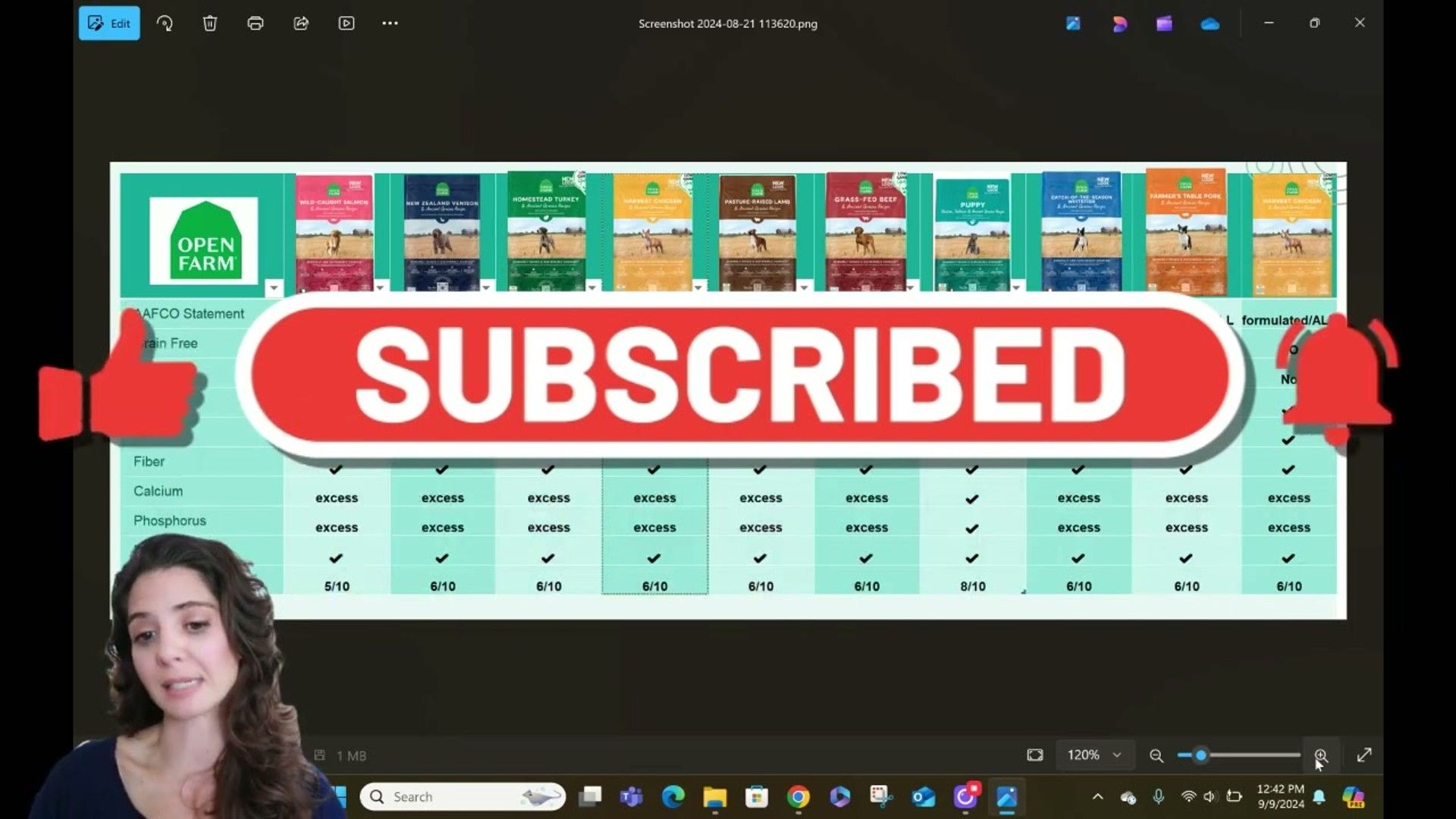This screenshot has width=1456, height=819.
Task: Open Outlook from the taskbar
Action: coord(923,797)
